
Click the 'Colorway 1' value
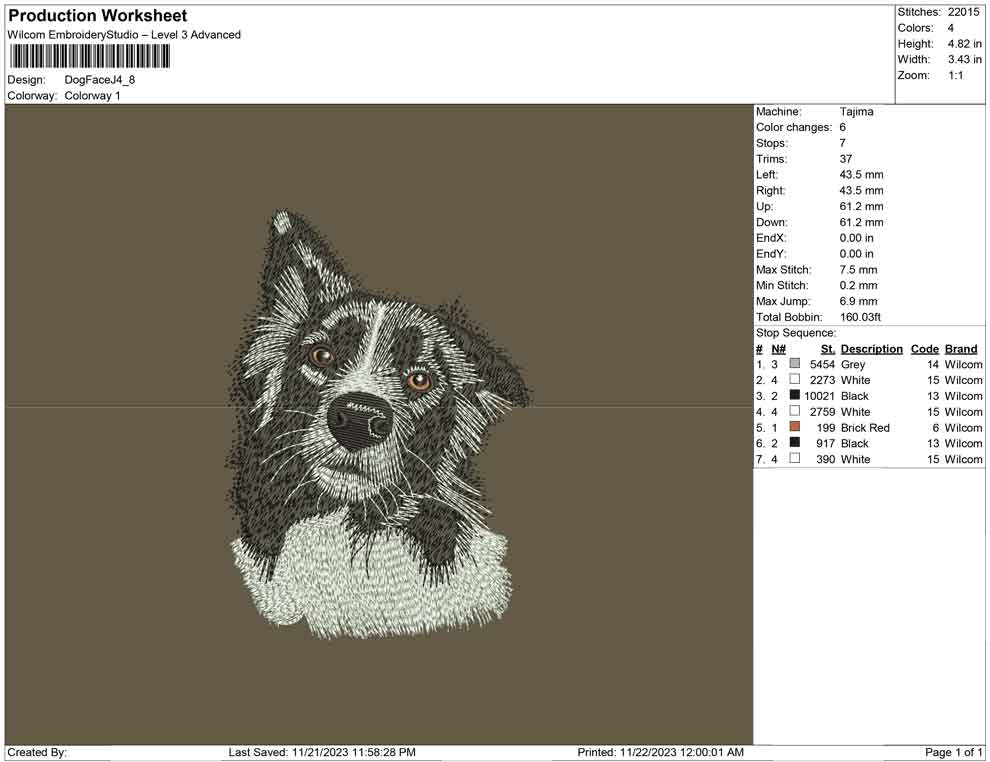click(92, 96)
